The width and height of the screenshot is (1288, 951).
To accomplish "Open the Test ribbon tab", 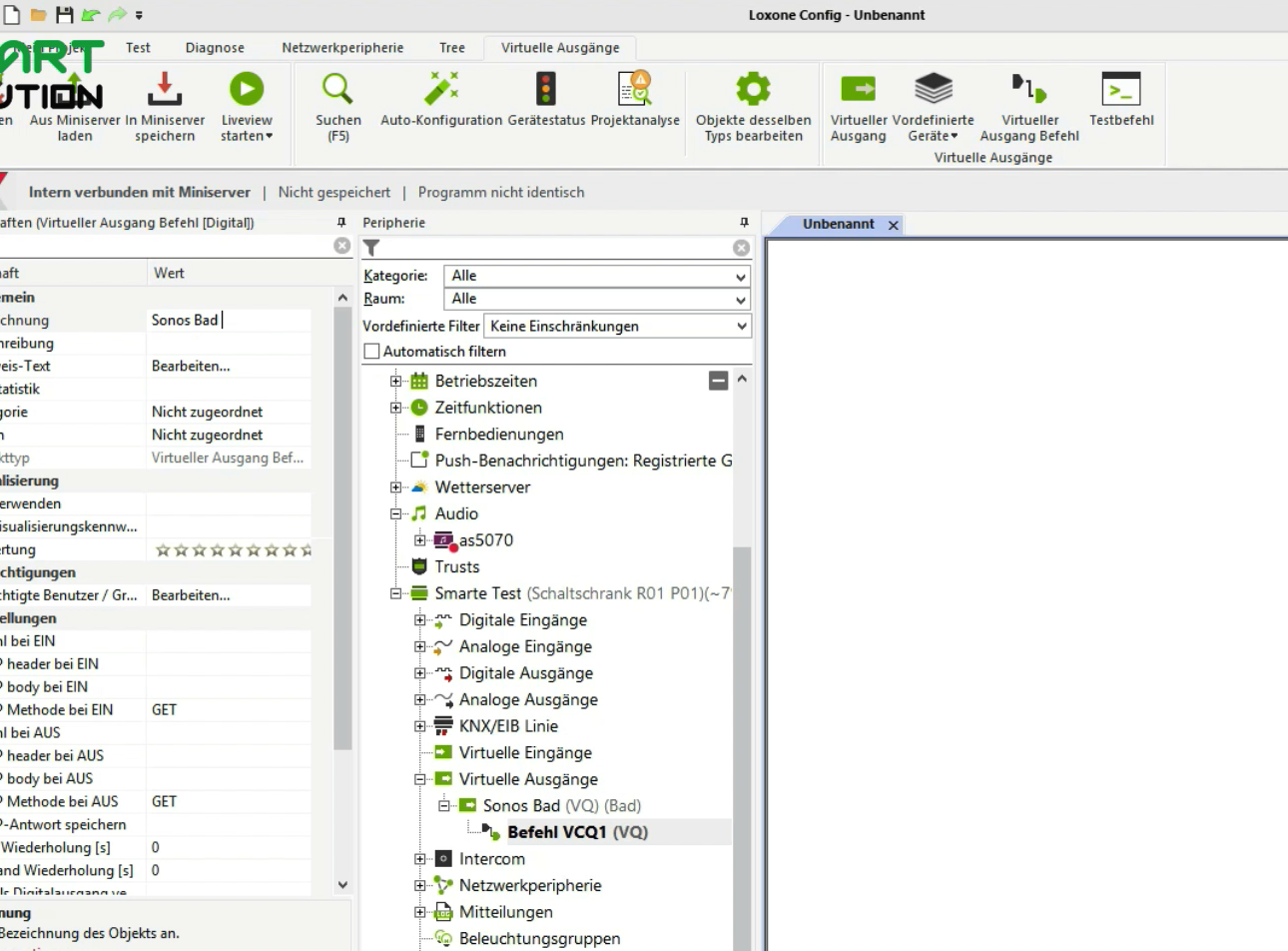I will coord(138,48).
